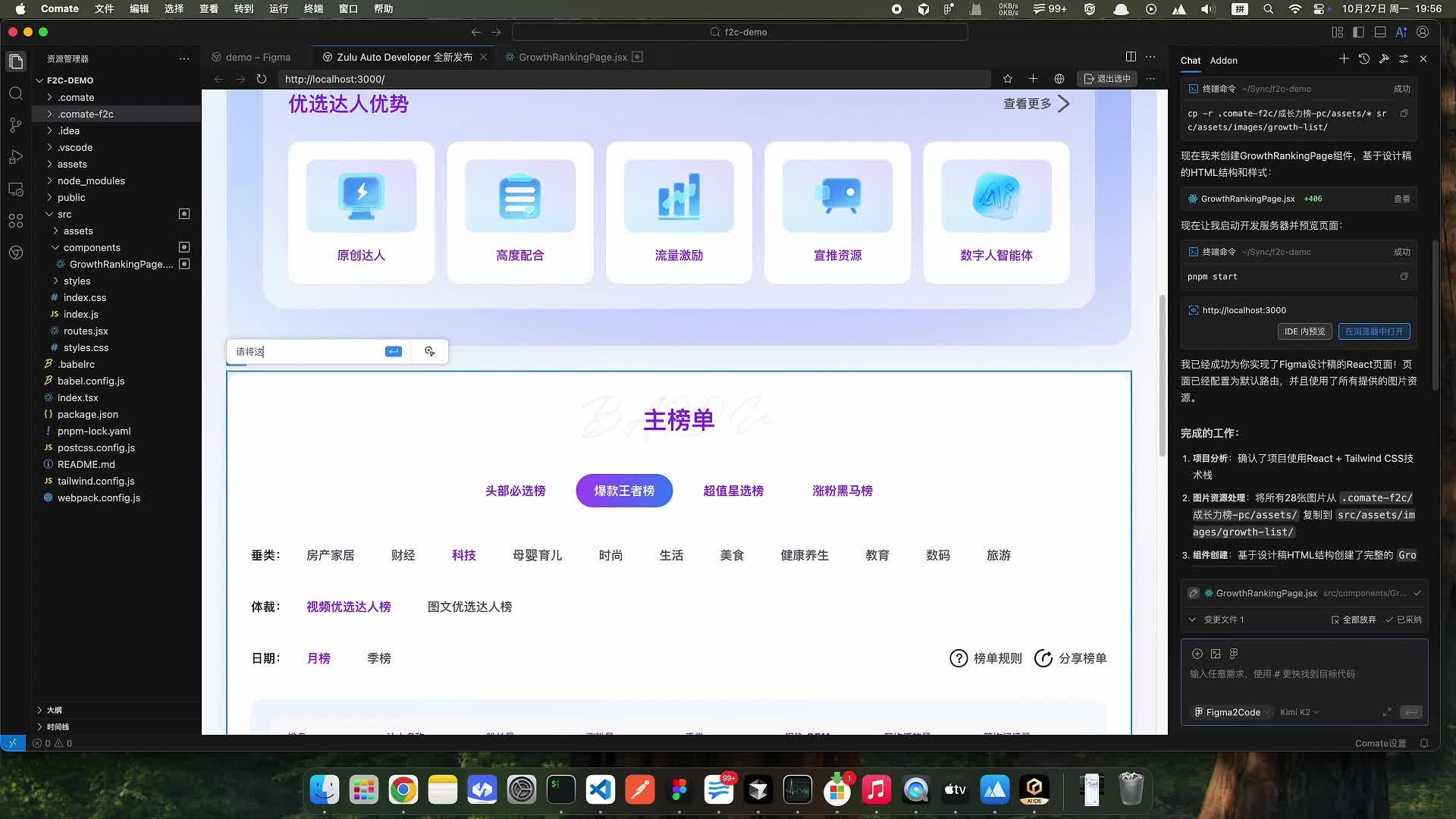Image resolution: width=1456 pixels, height=819 pixels.
Task: Open Chrome from the Dock
Action: (x=403, y=790)
